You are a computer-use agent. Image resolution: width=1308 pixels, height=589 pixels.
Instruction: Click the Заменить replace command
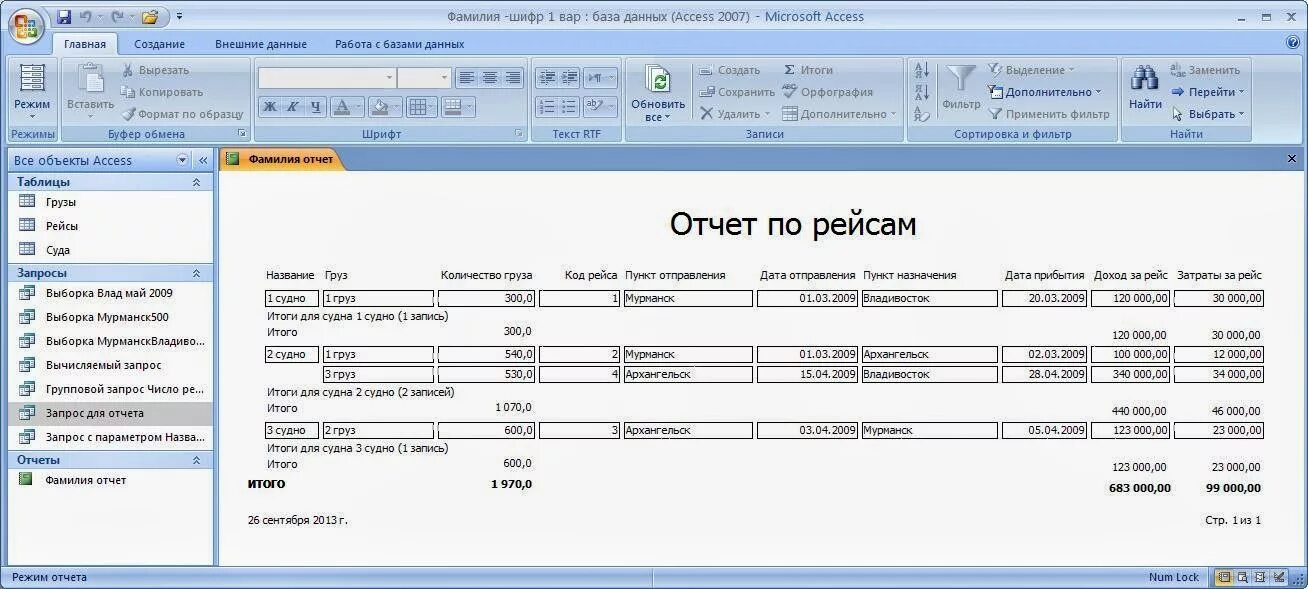click(1205, 70)
